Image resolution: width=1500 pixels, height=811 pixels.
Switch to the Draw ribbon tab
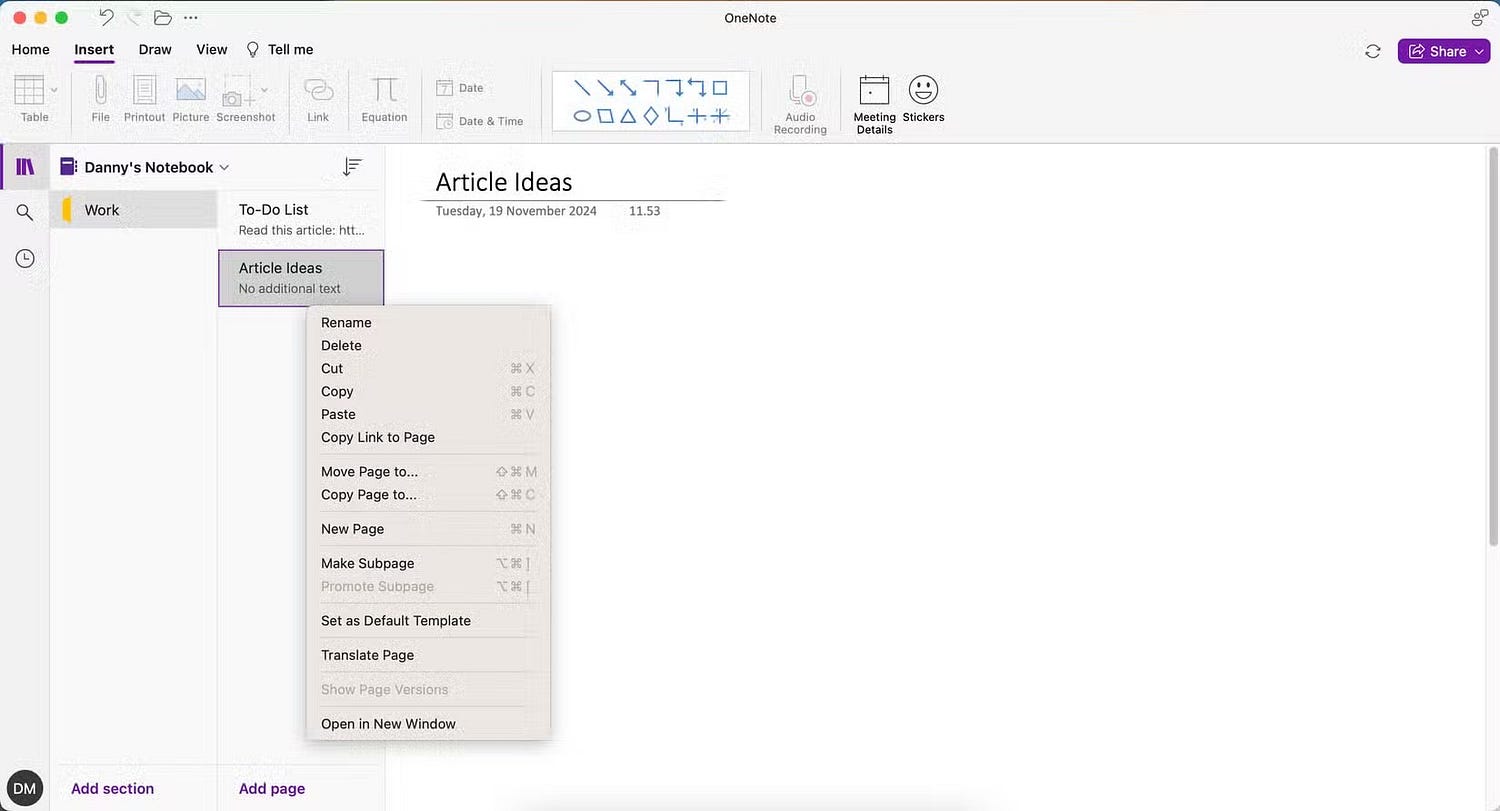point(154,49)
